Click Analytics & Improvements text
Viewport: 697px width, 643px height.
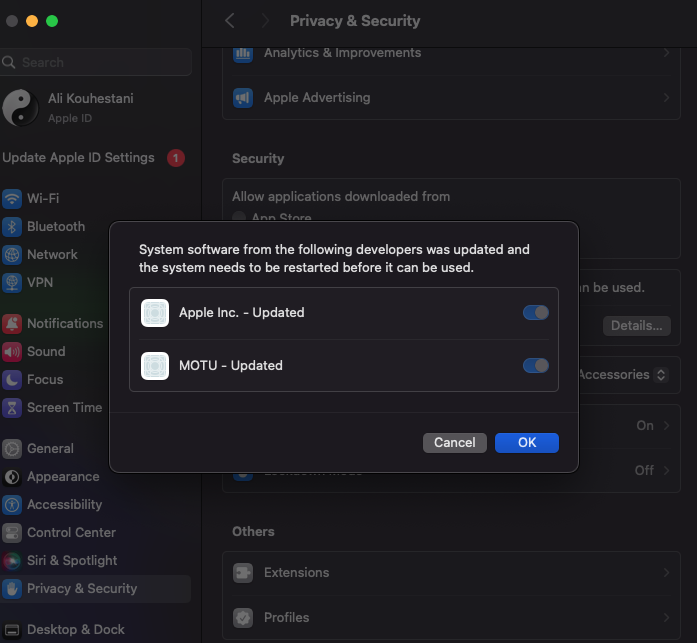pos(342,53)
